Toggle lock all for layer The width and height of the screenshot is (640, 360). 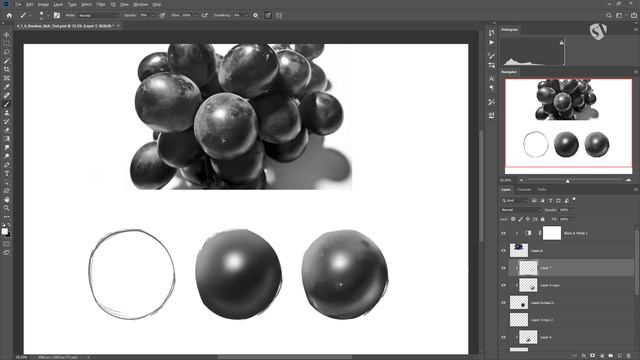pos(542,219)
